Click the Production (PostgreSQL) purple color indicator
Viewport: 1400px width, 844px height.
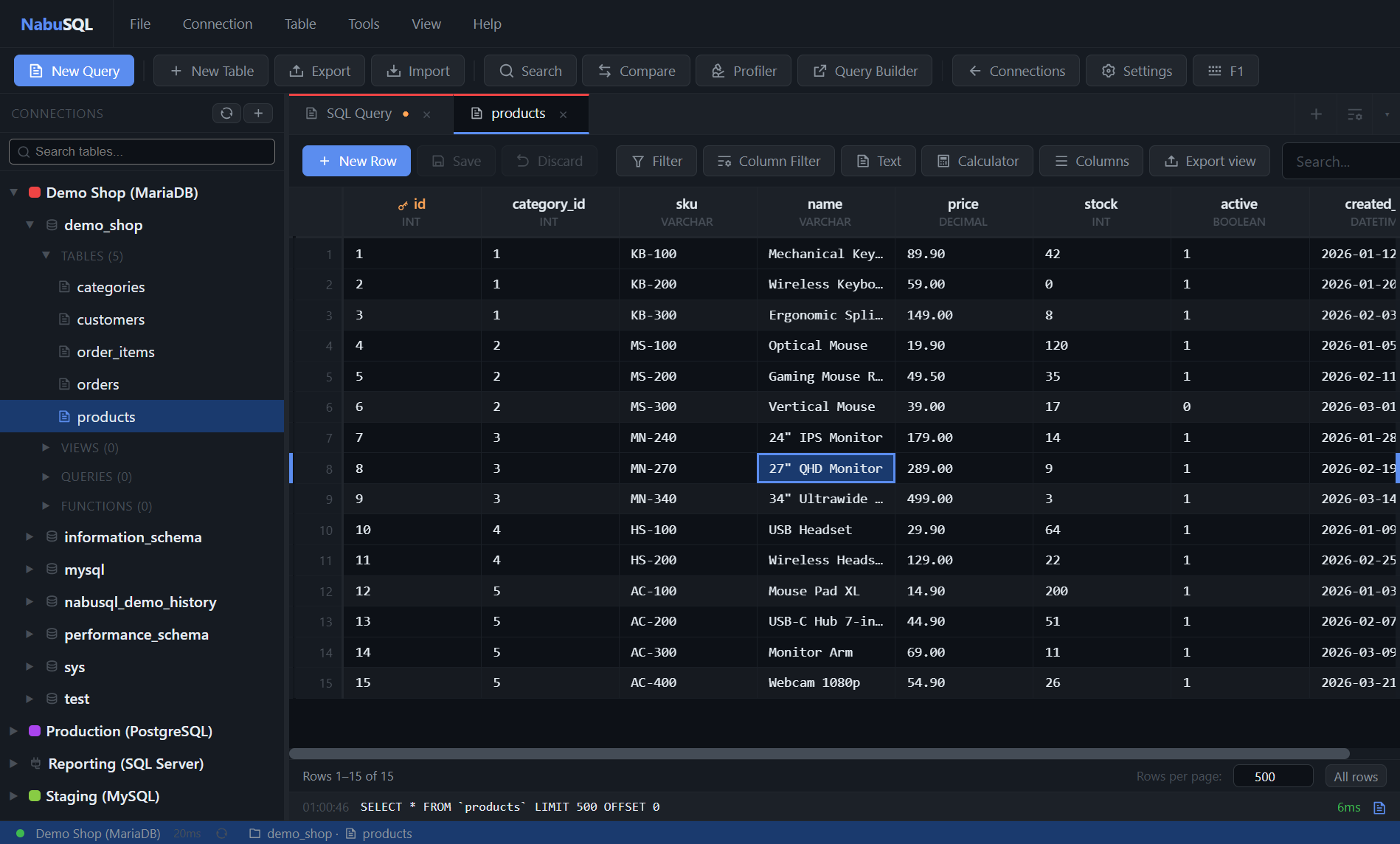pos(34,731)
